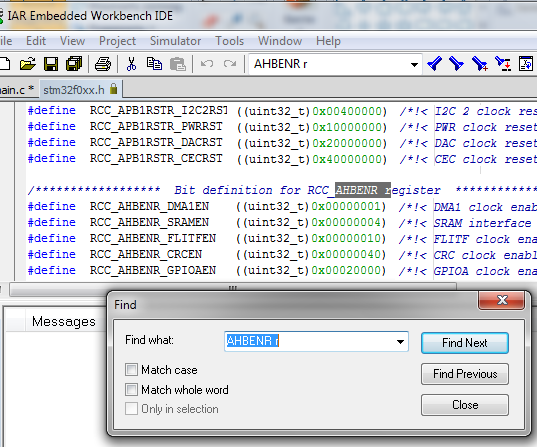Open the View menu
The width and height of the screenshot is (538, 447).
(x=72, y=41)
